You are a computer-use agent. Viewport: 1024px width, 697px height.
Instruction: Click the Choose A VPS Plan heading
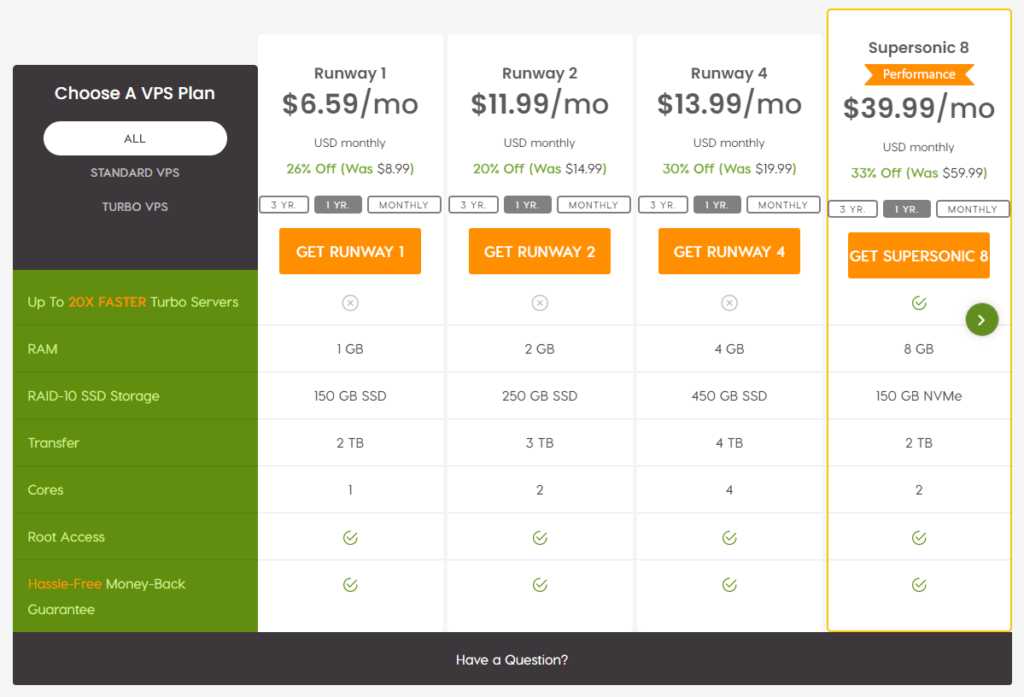click(x=135, y=93)
